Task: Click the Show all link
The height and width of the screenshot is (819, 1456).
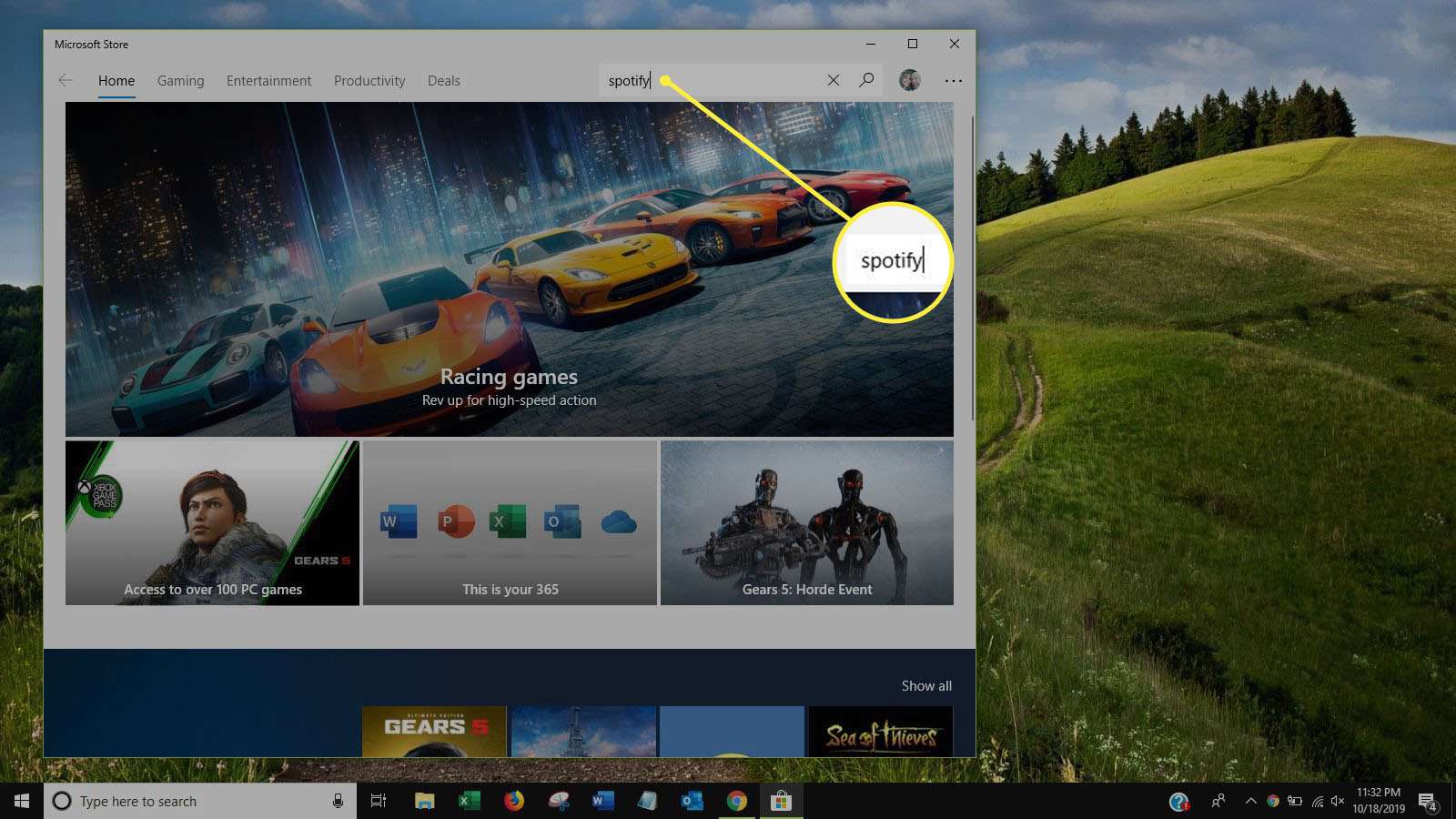Action: pyautogui.click(x=926, y=685)
